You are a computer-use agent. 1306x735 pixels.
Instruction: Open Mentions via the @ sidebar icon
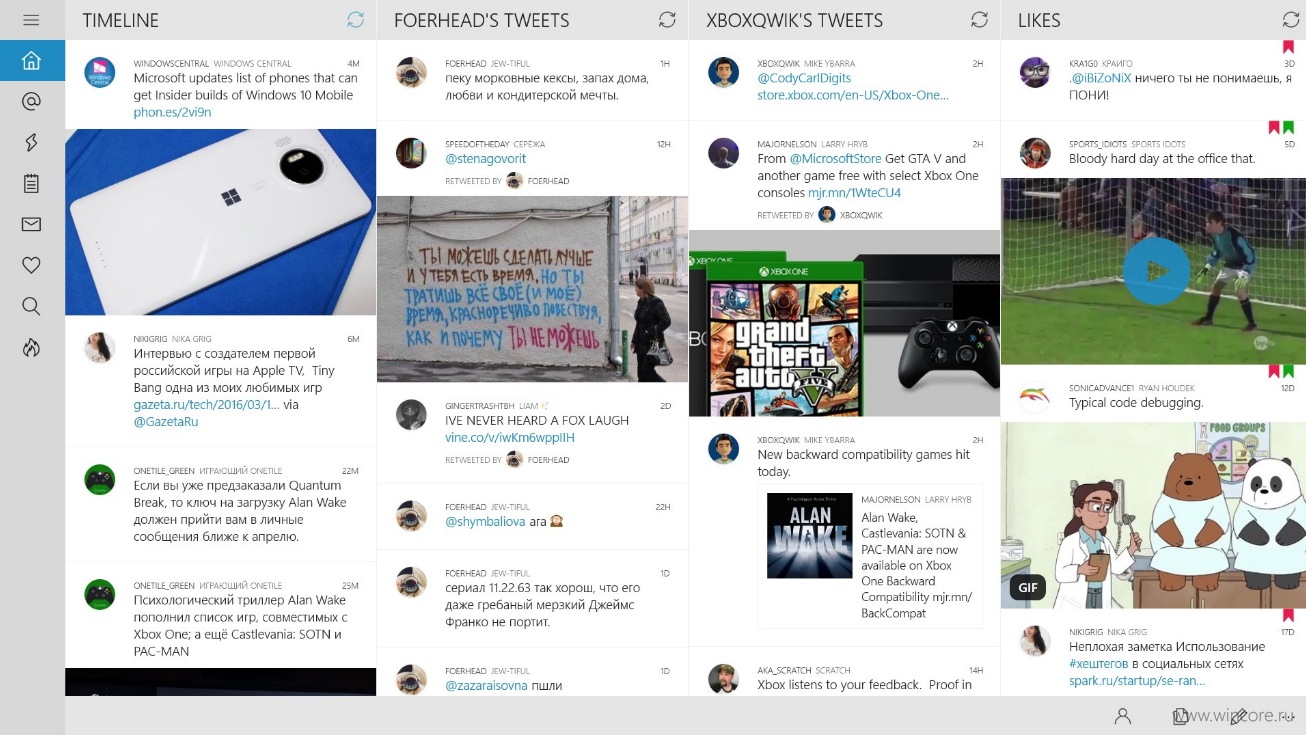click(x=31, y=101)
